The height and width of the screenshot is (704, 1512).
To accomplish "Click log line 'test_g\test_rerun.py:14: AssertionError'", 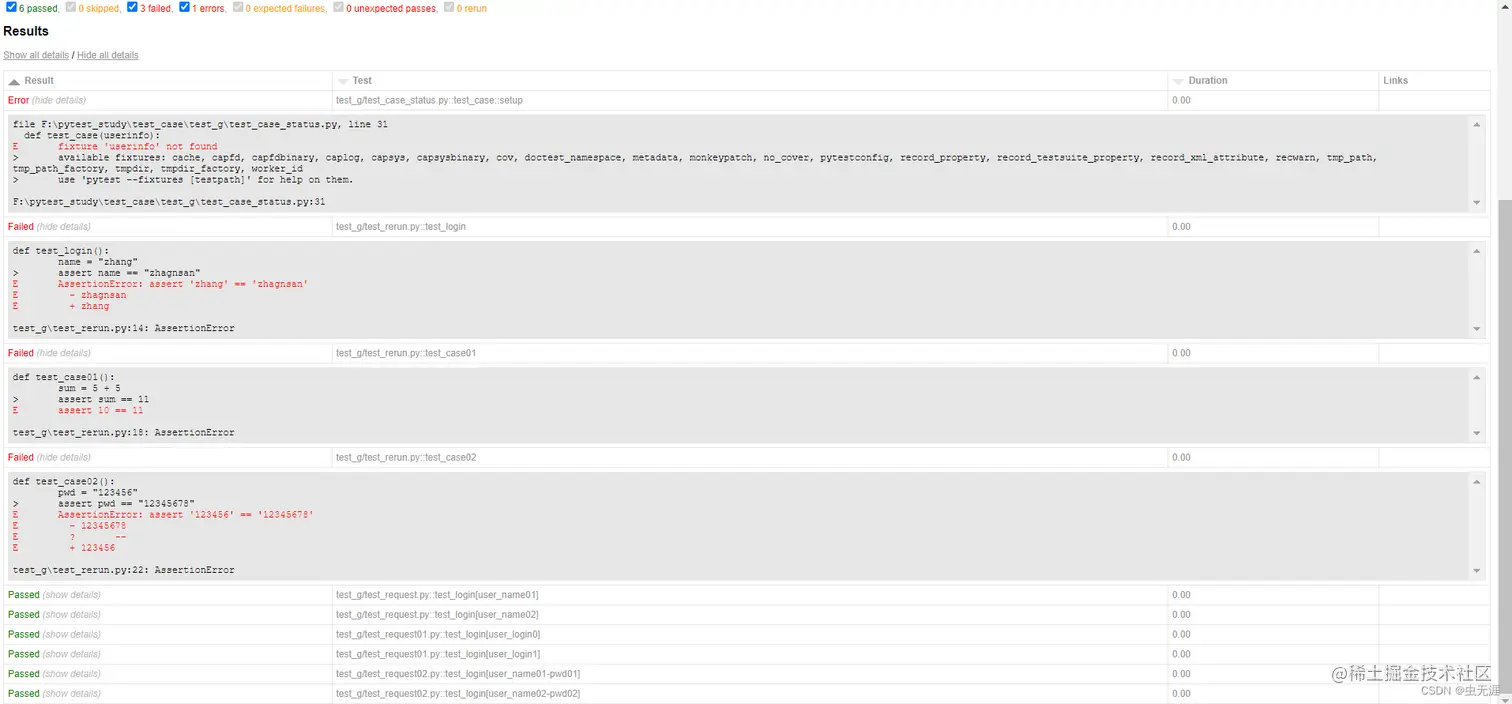I will pos(124,328).
